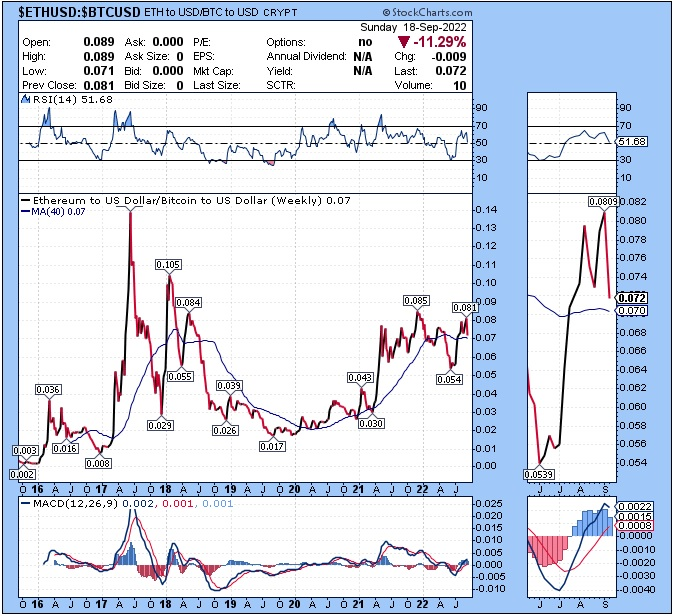675x616 pixels.
Task: Click the 0.084 peak price label
Action: coord(189,303)
